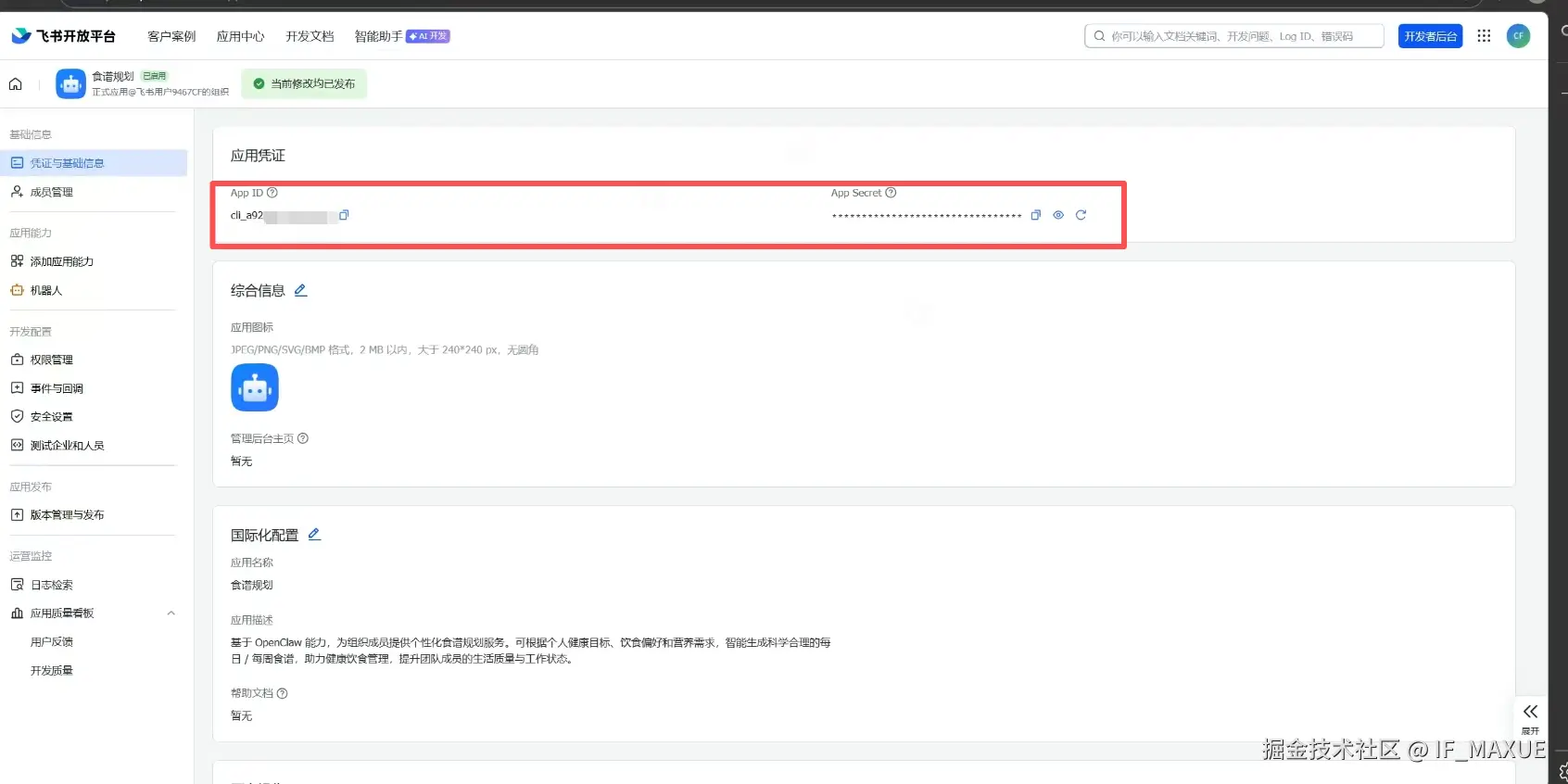
Task: Click the masked App Secret value
Action: point(927,216)
